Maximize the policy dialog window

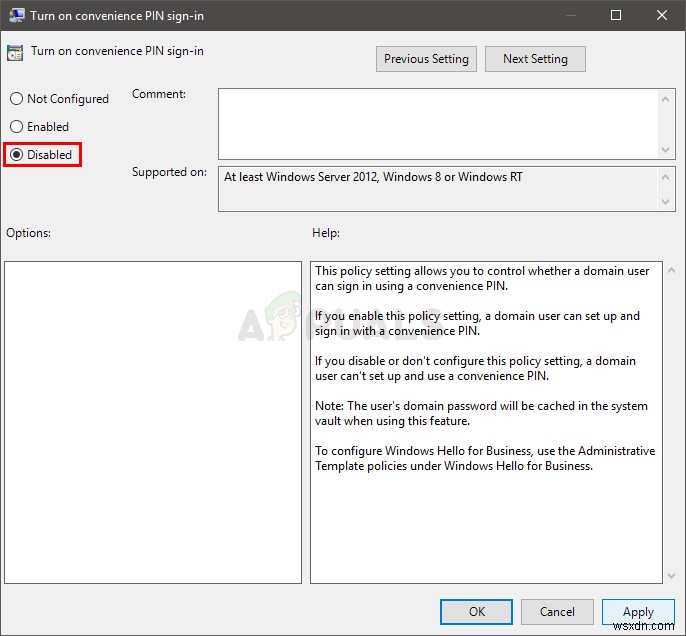616,15
